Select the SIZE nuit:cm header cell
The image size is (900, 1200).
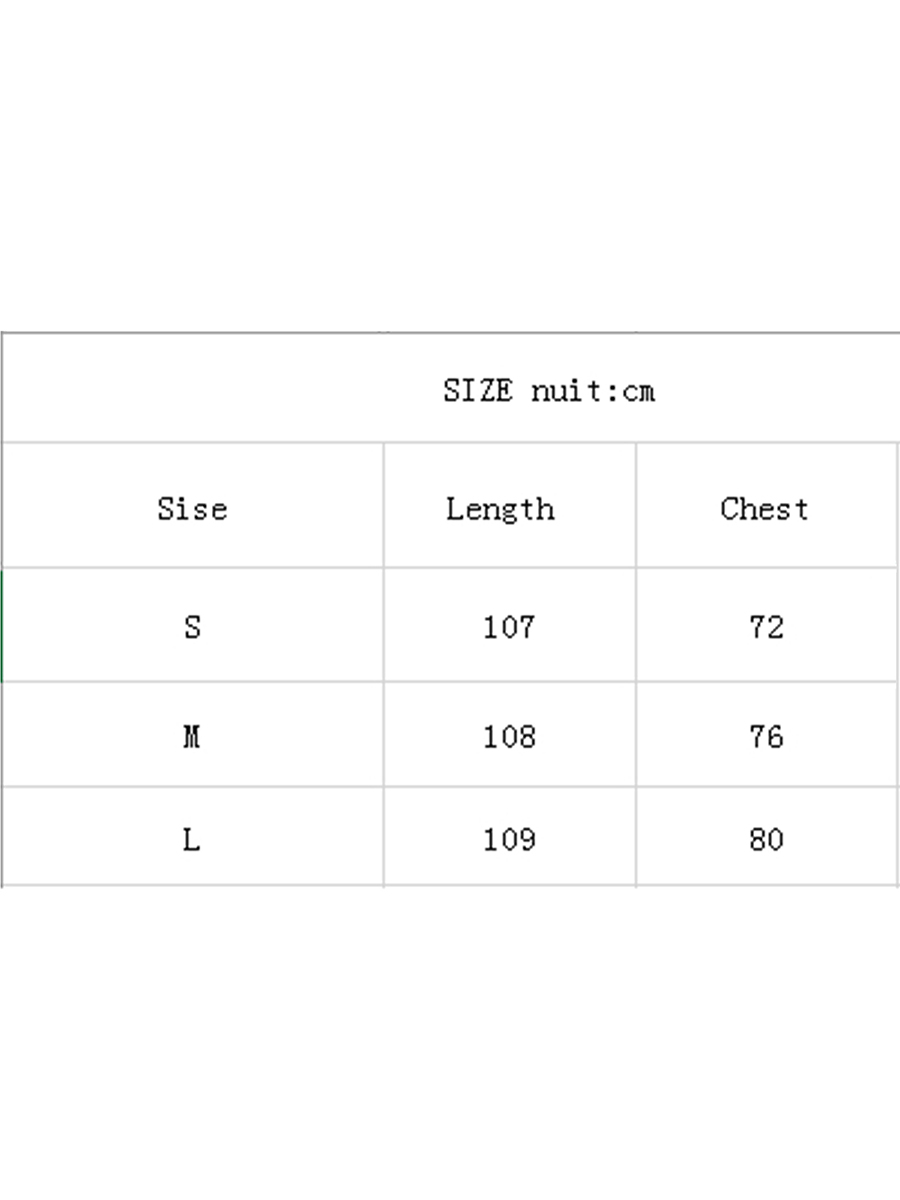(451, 388)
